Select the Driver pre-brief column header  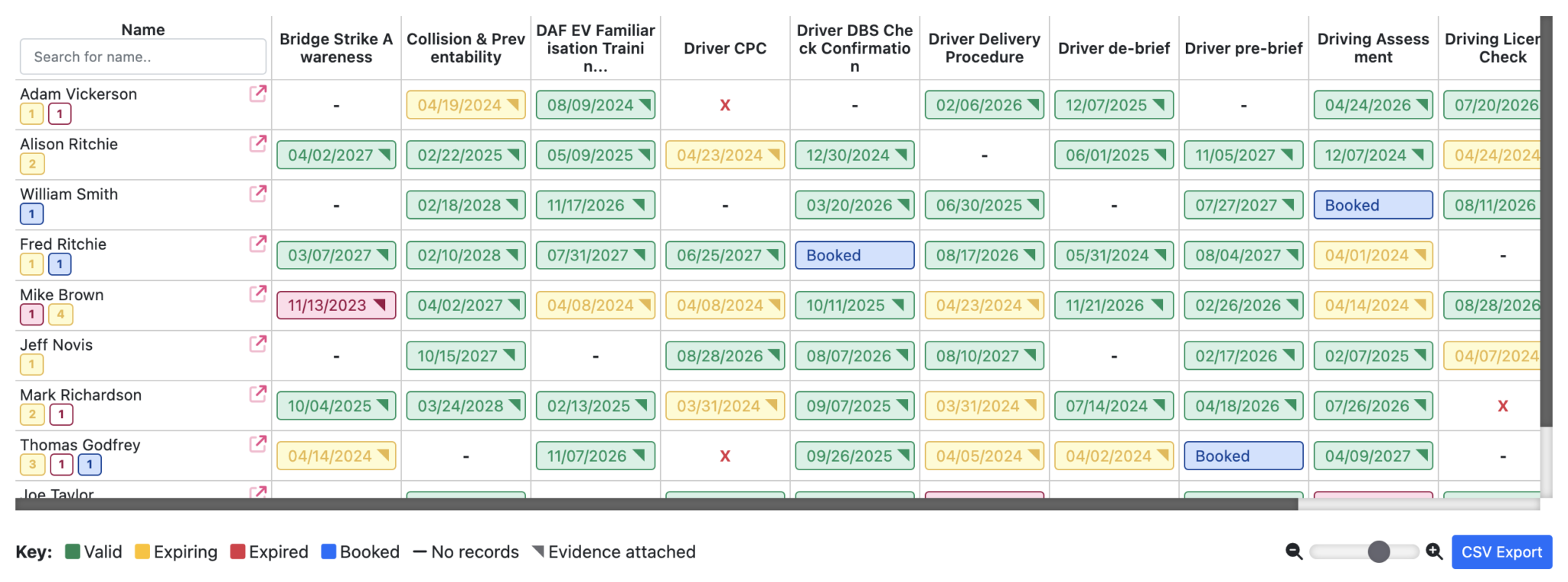click(x=1243, y=48)
